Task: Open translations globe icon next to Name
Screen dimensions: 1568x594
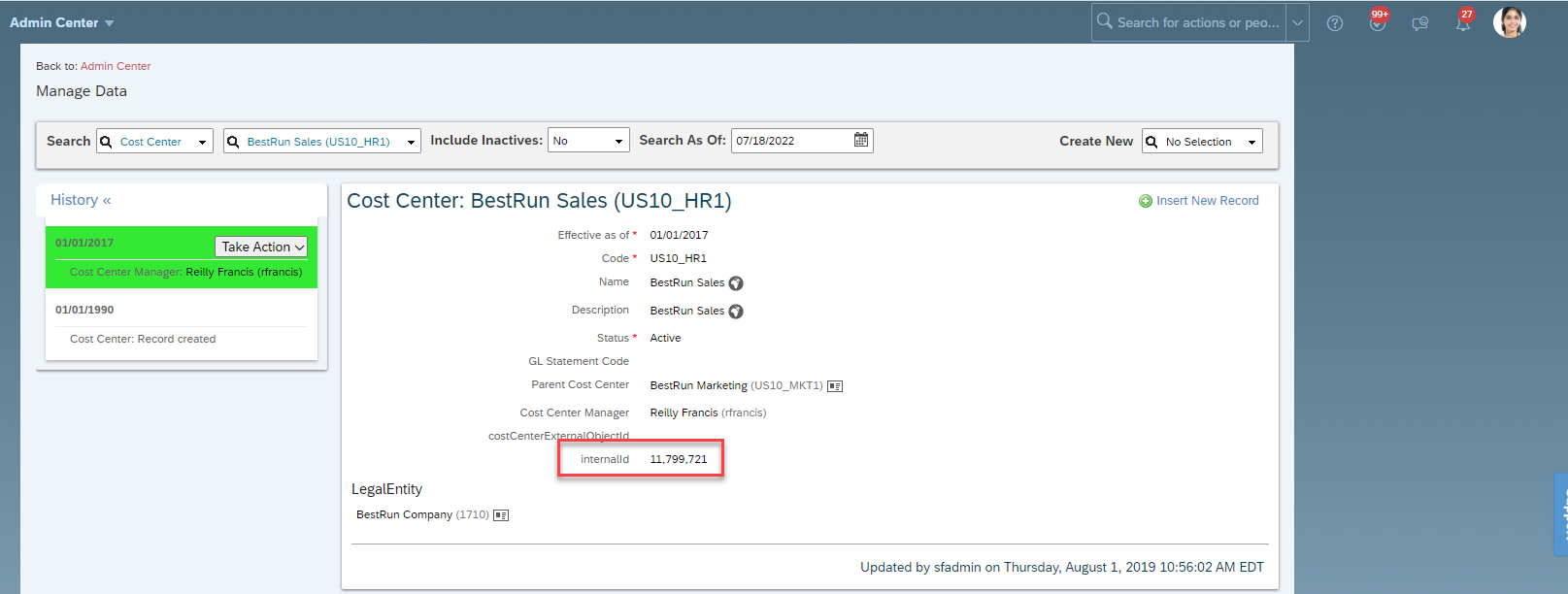Action: [736, 283]
